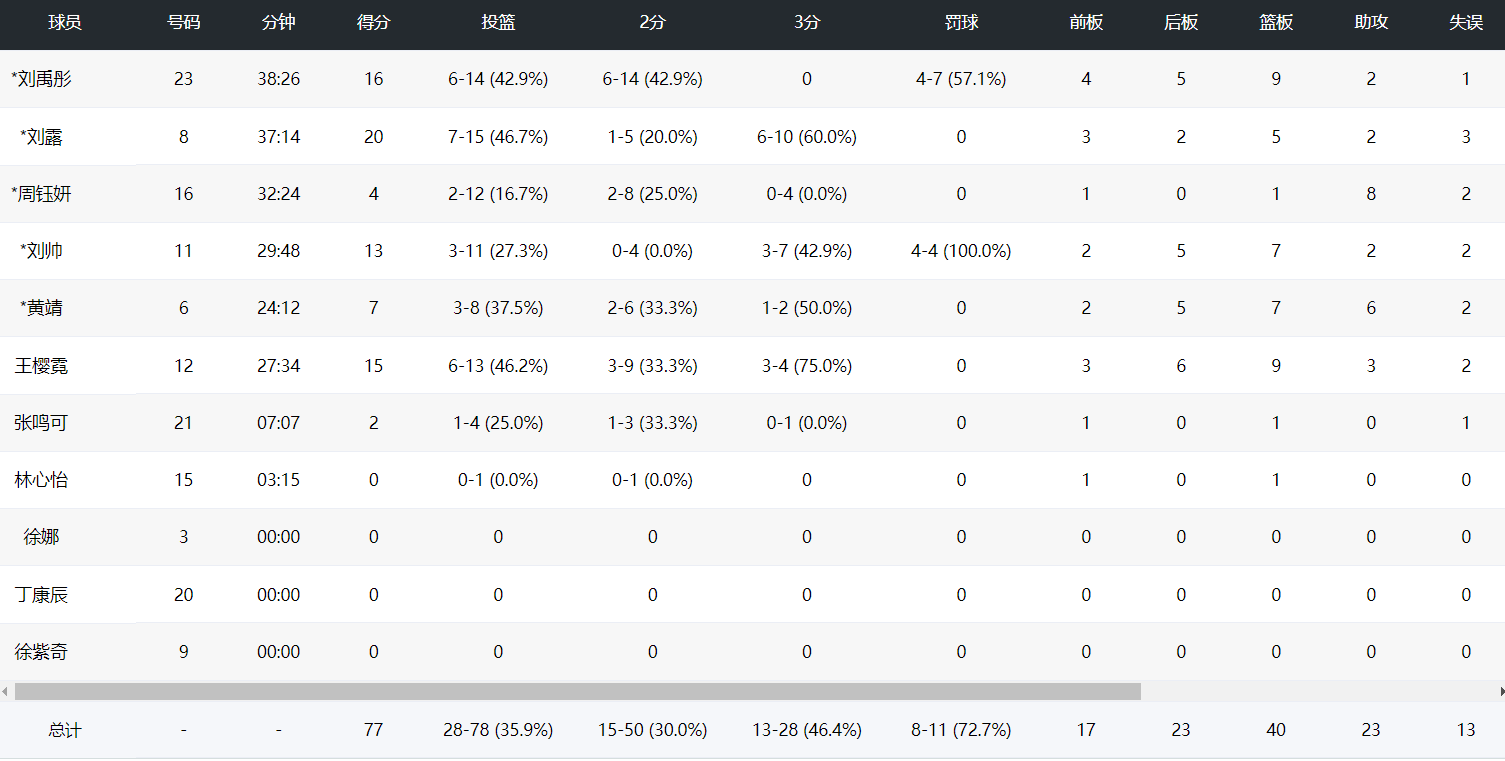1505x761 pixels.
Task: Select the 分钟 column header
Action: coord(278,23)
